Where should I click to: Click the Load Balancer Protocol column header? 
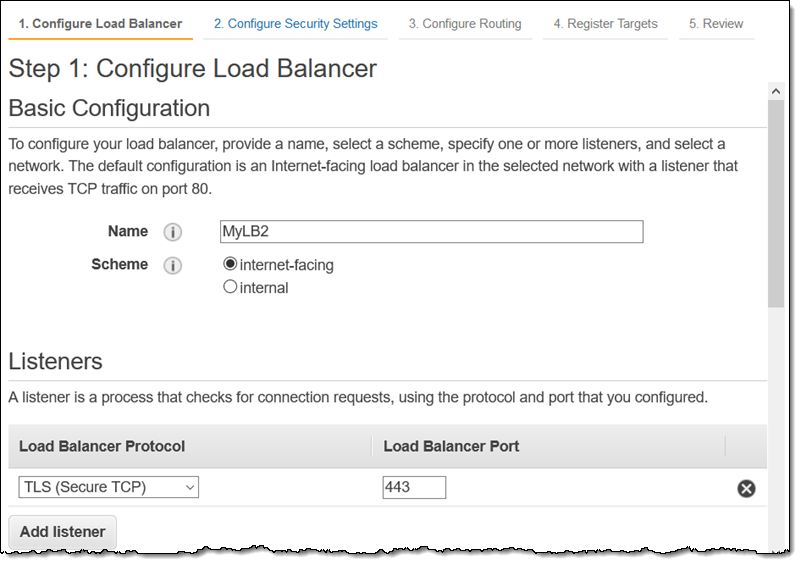click(x=102, y=446)
